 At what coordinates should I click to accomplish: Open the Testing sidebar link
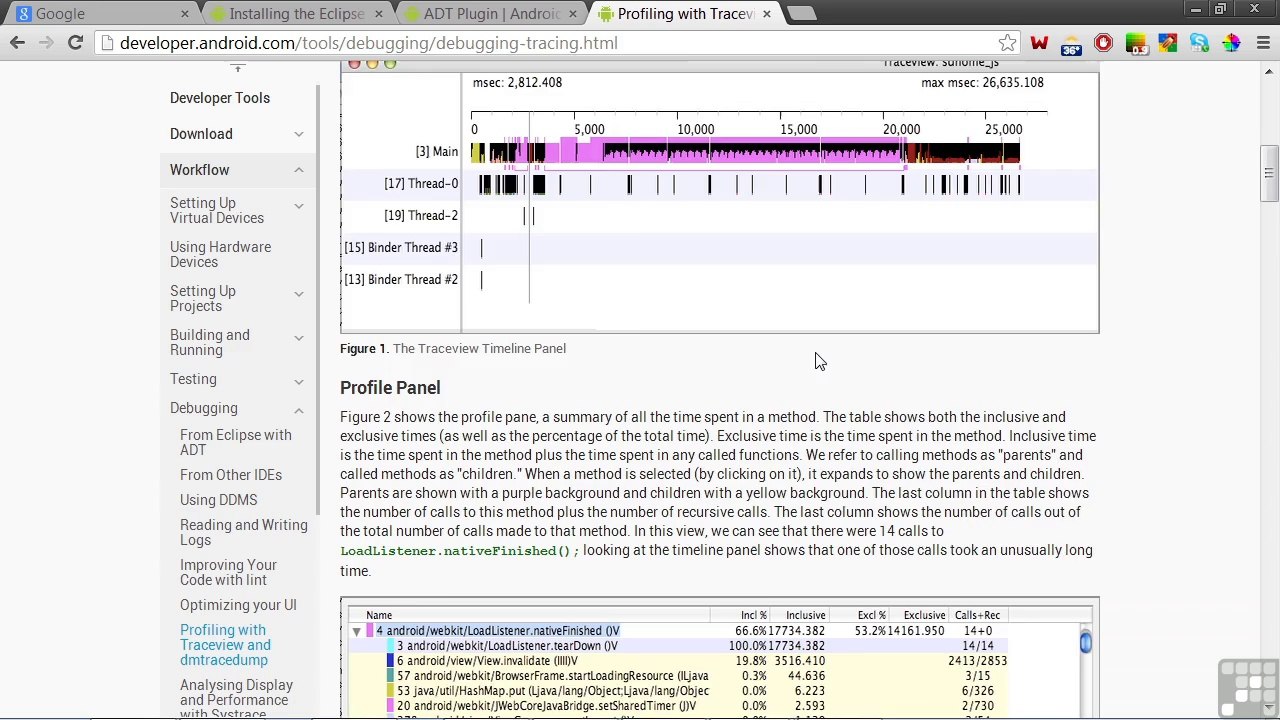pyautogui.click(x=193, y=379)
